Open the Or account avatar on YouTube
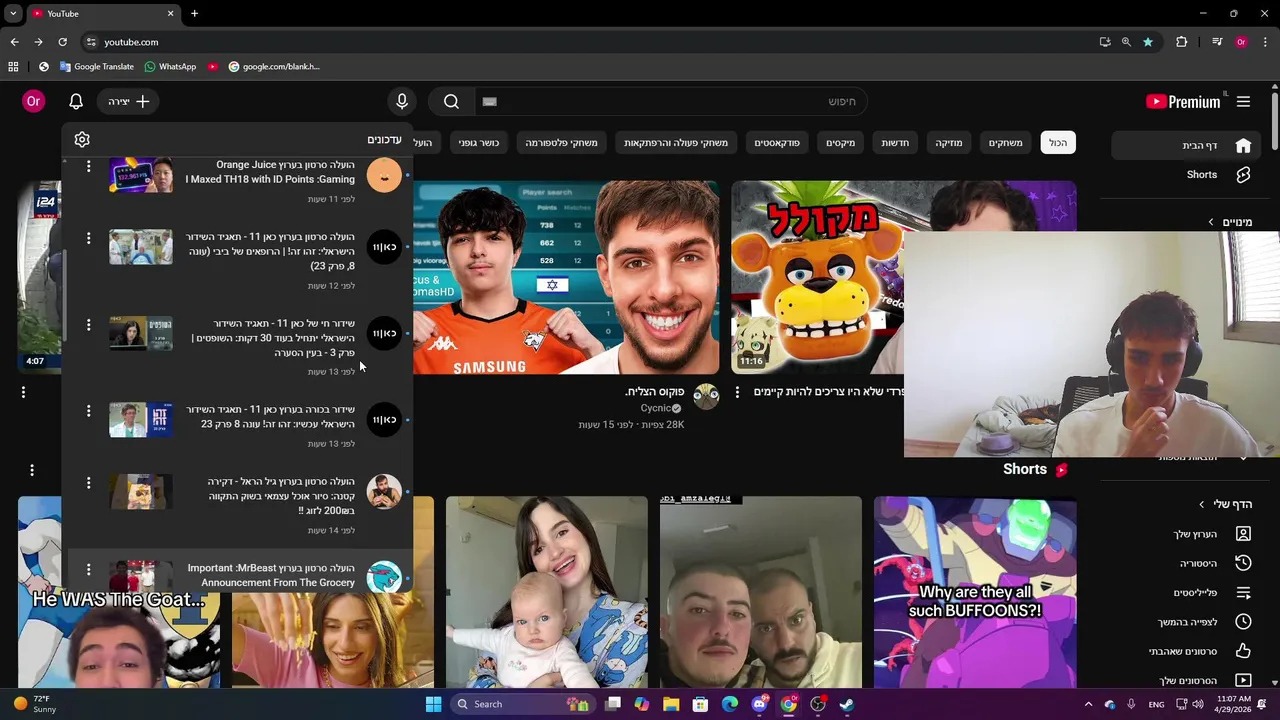 pyautogui.click(x=33, y=101)
